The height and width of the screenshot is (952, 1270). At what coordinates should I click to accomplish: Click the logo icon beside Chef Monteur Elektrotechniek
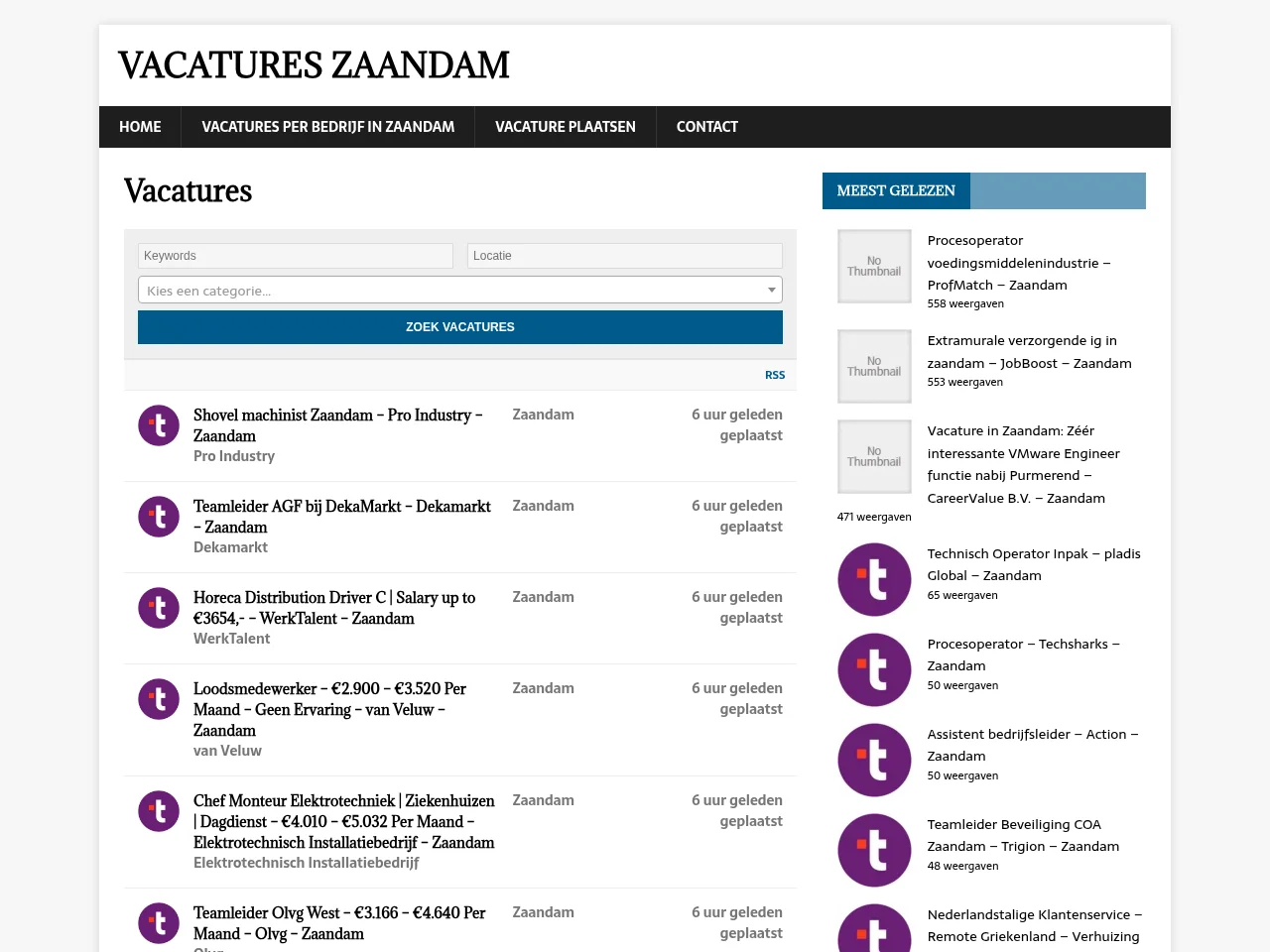159,811
